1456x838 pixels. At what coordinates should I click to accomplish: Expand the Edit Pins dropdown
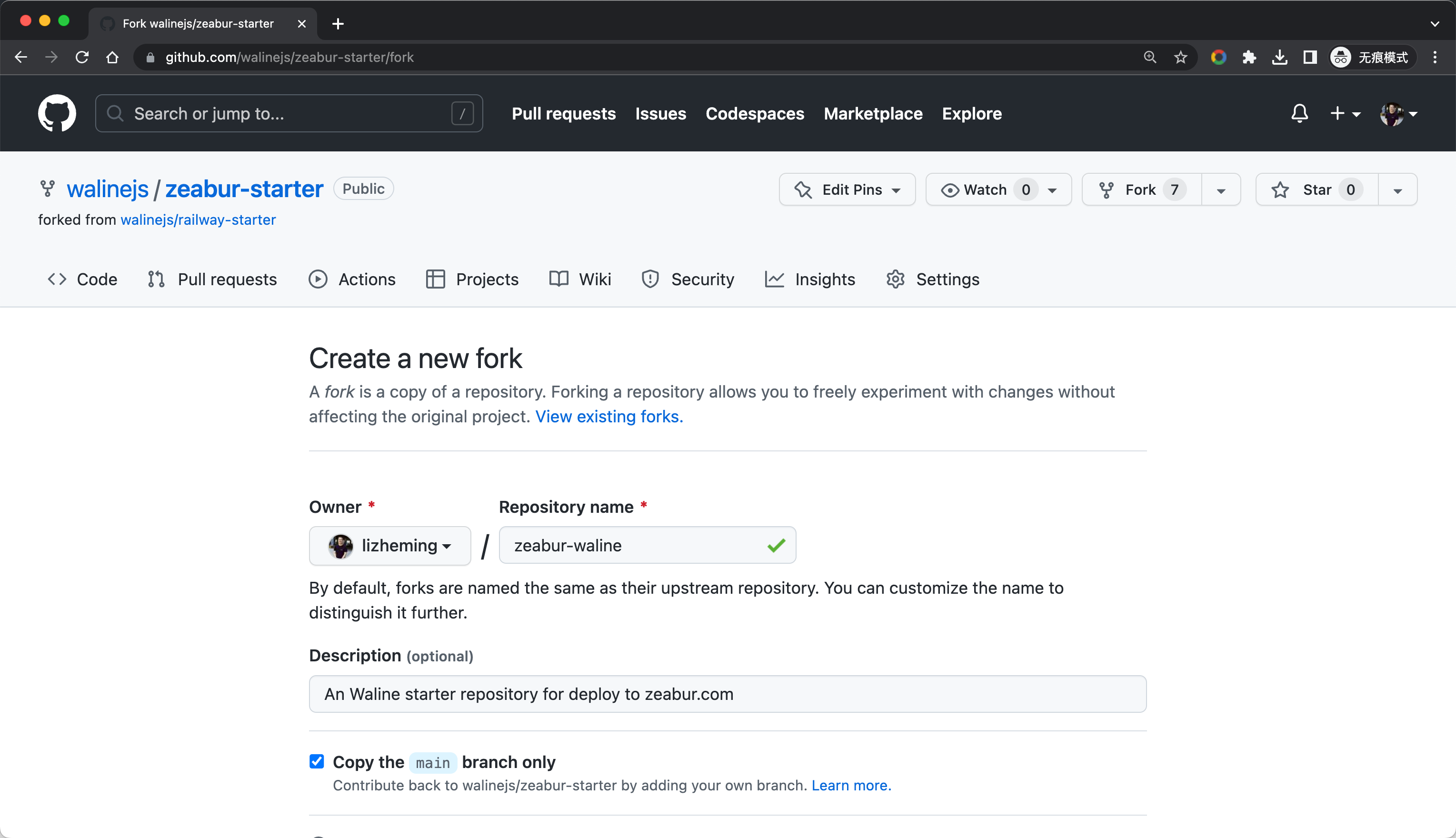[x=847, y=190]
